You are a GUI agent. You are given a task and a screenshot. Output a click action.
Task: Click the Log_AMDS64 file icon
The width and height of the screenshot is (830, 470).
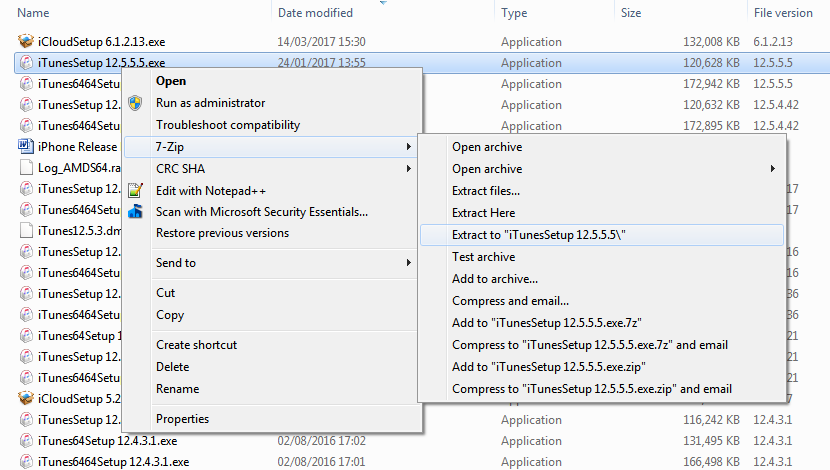coord(26,168)
